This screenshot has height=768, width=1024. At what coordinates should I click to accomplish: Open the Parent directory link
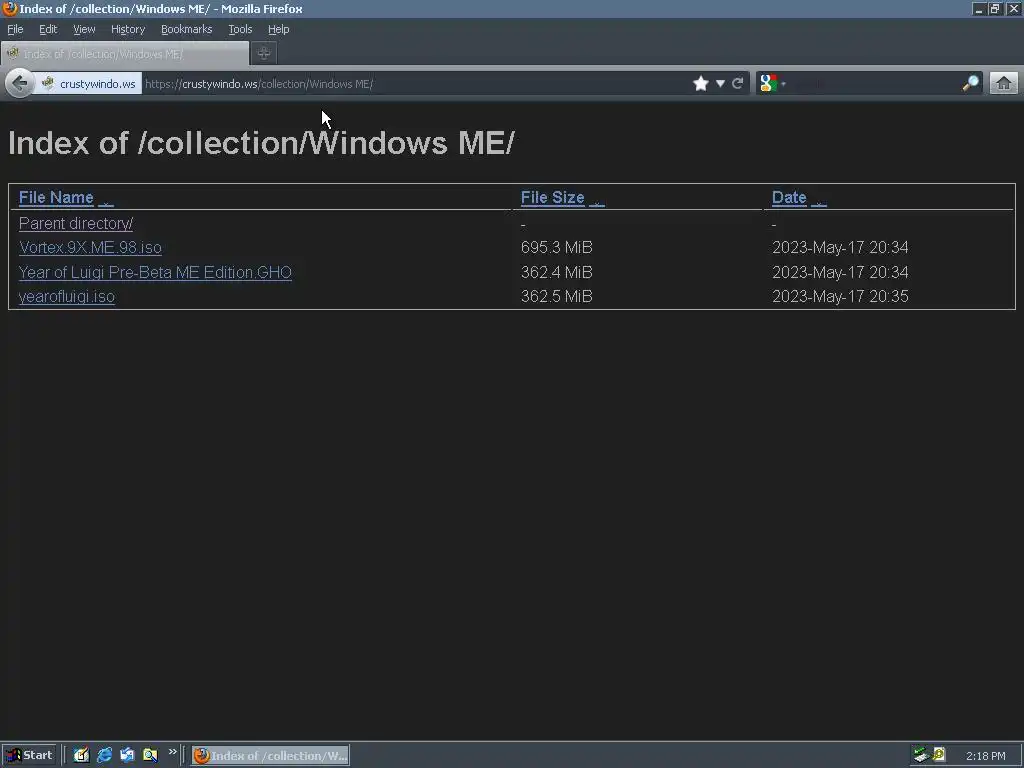pyautogui.click(x=76, y=223)
